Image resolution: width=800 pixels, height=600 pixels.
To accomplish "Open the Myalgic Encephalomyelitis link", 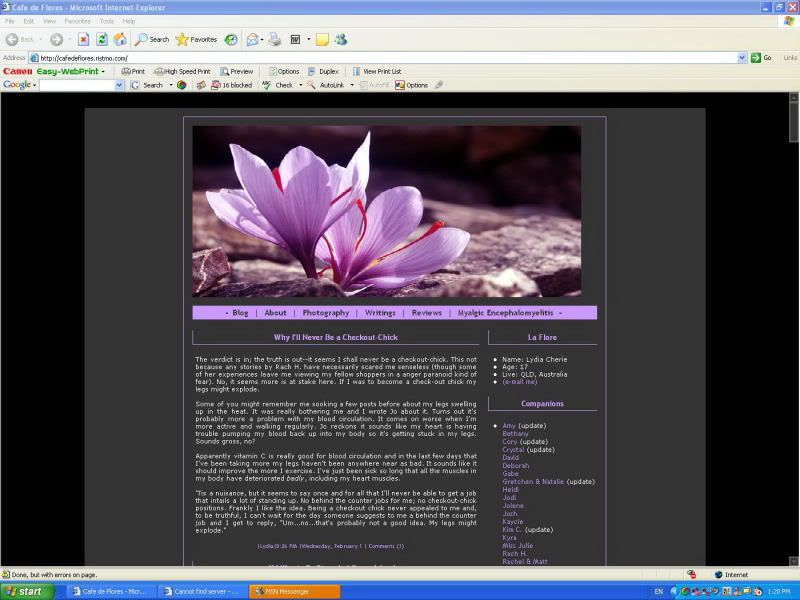I will pyautogui.click(x=506, y=313).
